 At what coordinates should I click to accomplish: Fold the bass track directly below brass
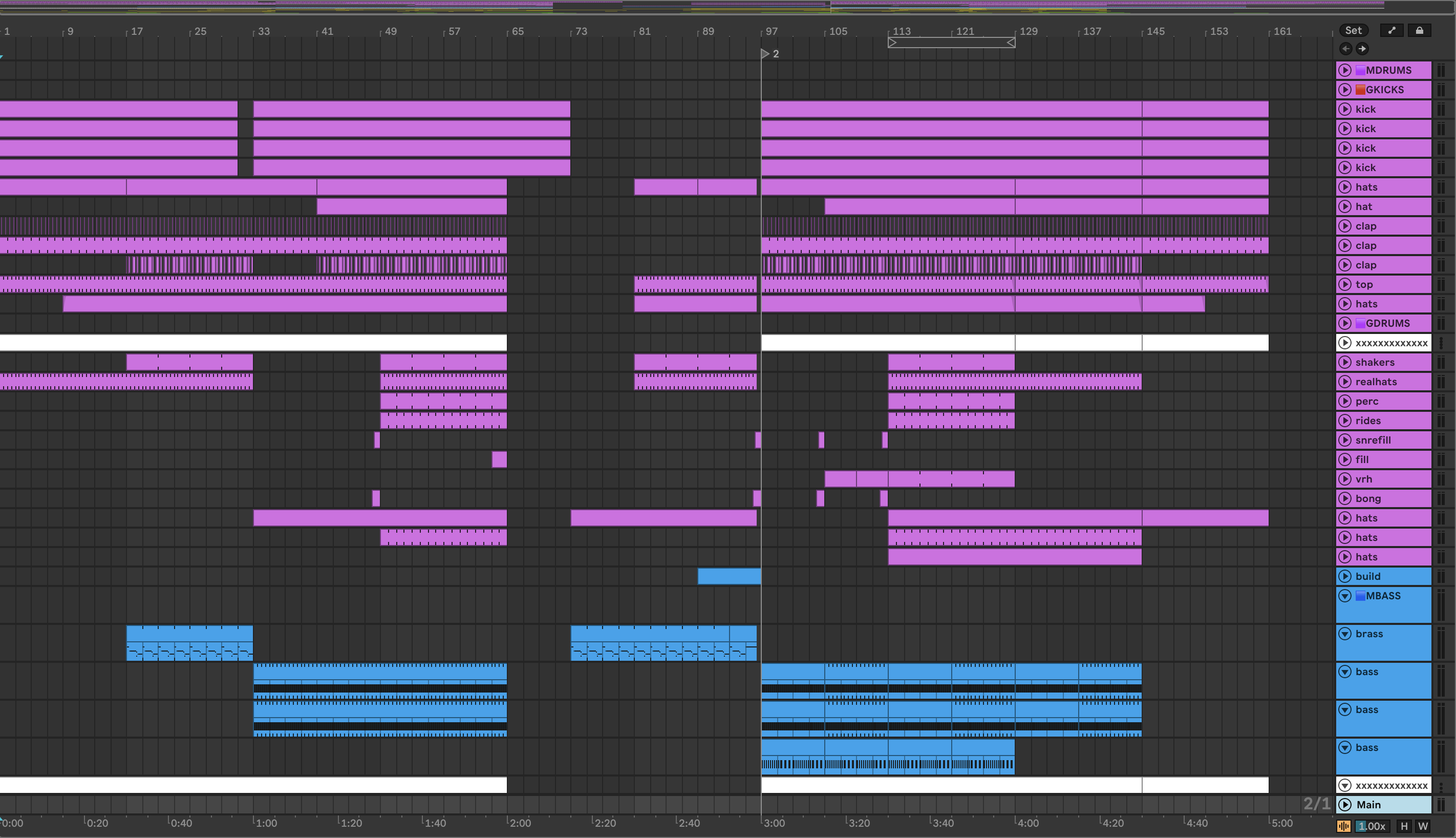[1345, 672]
